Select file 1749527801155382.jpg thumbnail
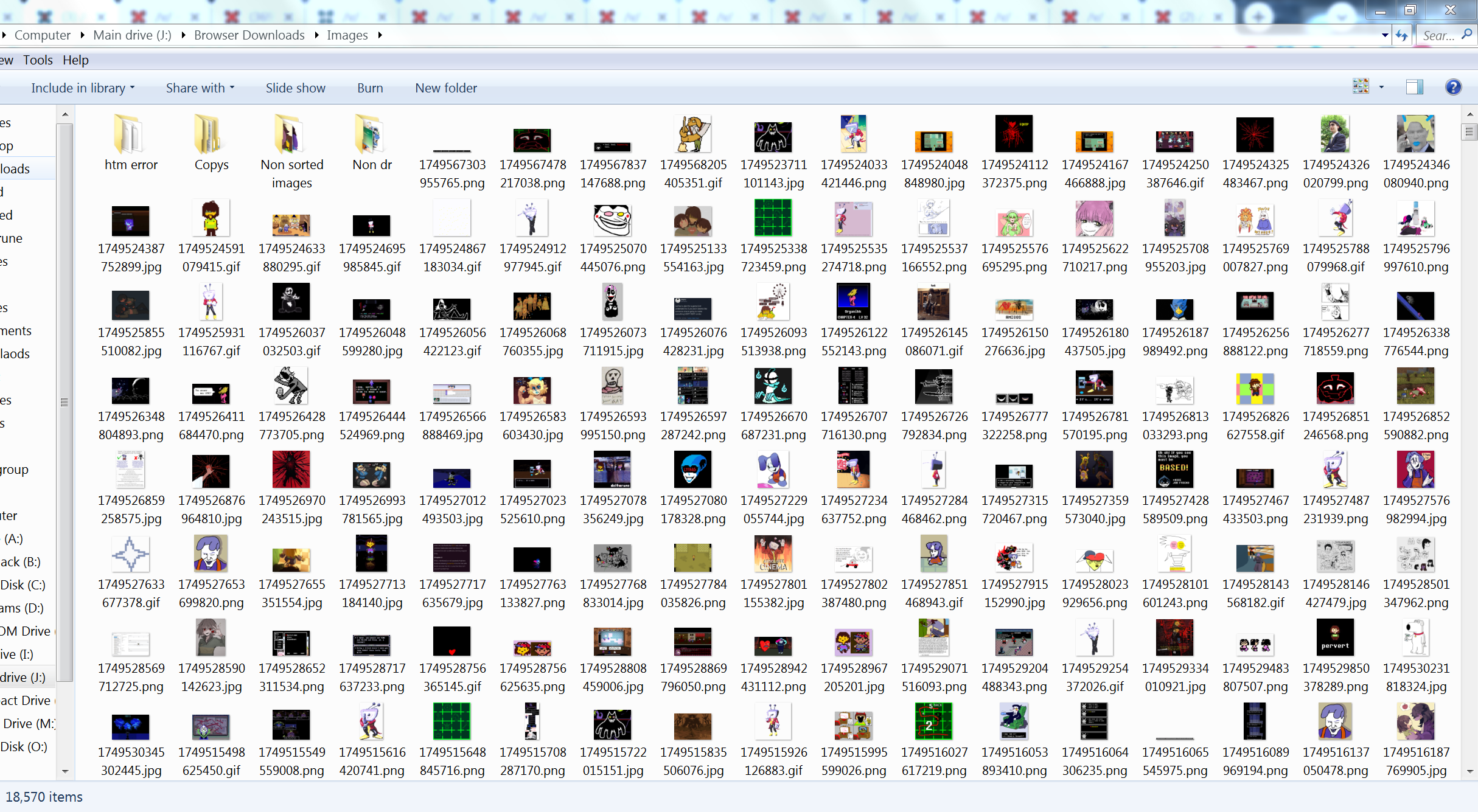1478x812 pixels. coord(773,553)
